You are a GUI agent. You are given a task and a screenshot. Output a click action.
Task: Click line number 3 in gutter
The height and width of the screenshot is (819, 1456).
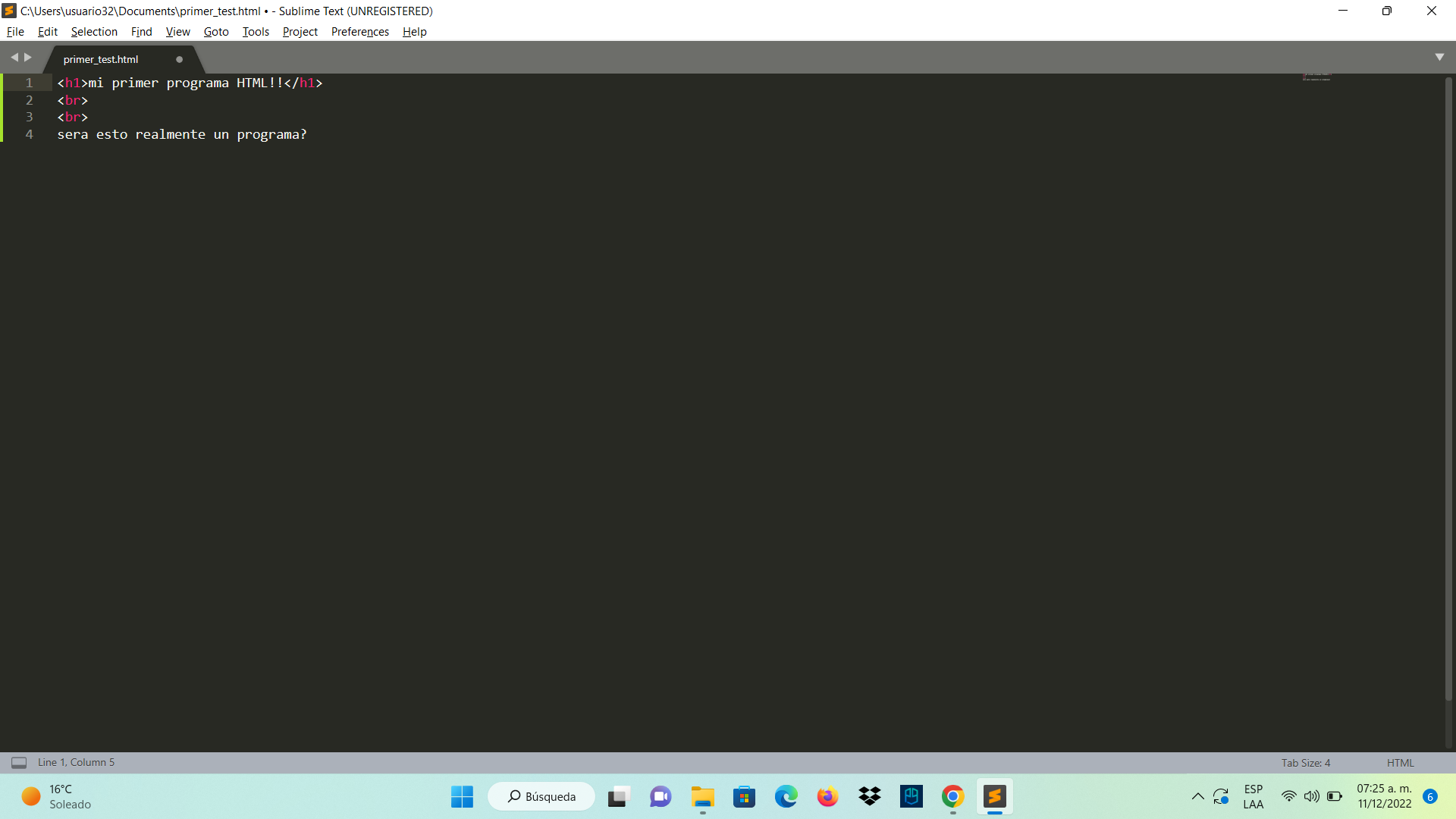[x=30, y=117]
